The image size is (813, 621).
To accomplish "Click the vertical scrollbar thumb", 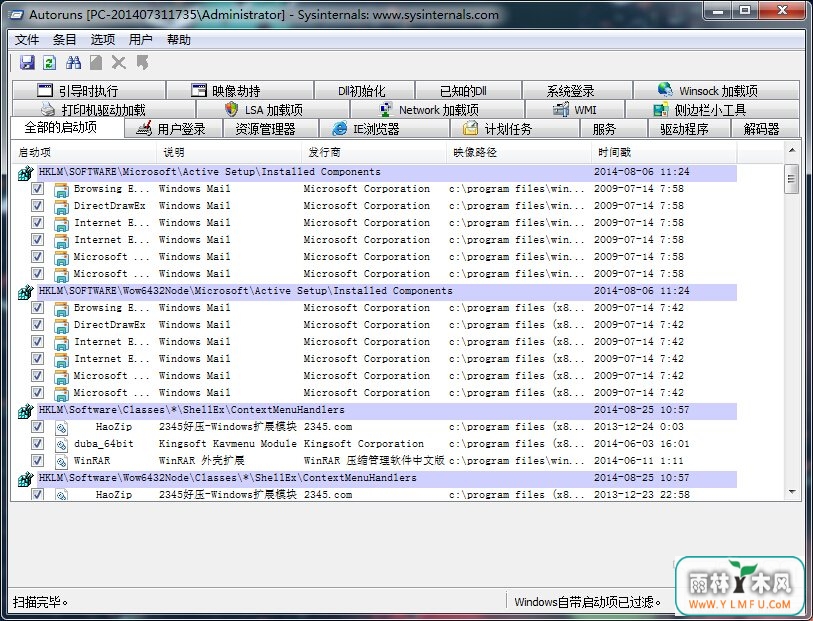I will point(792,179).
